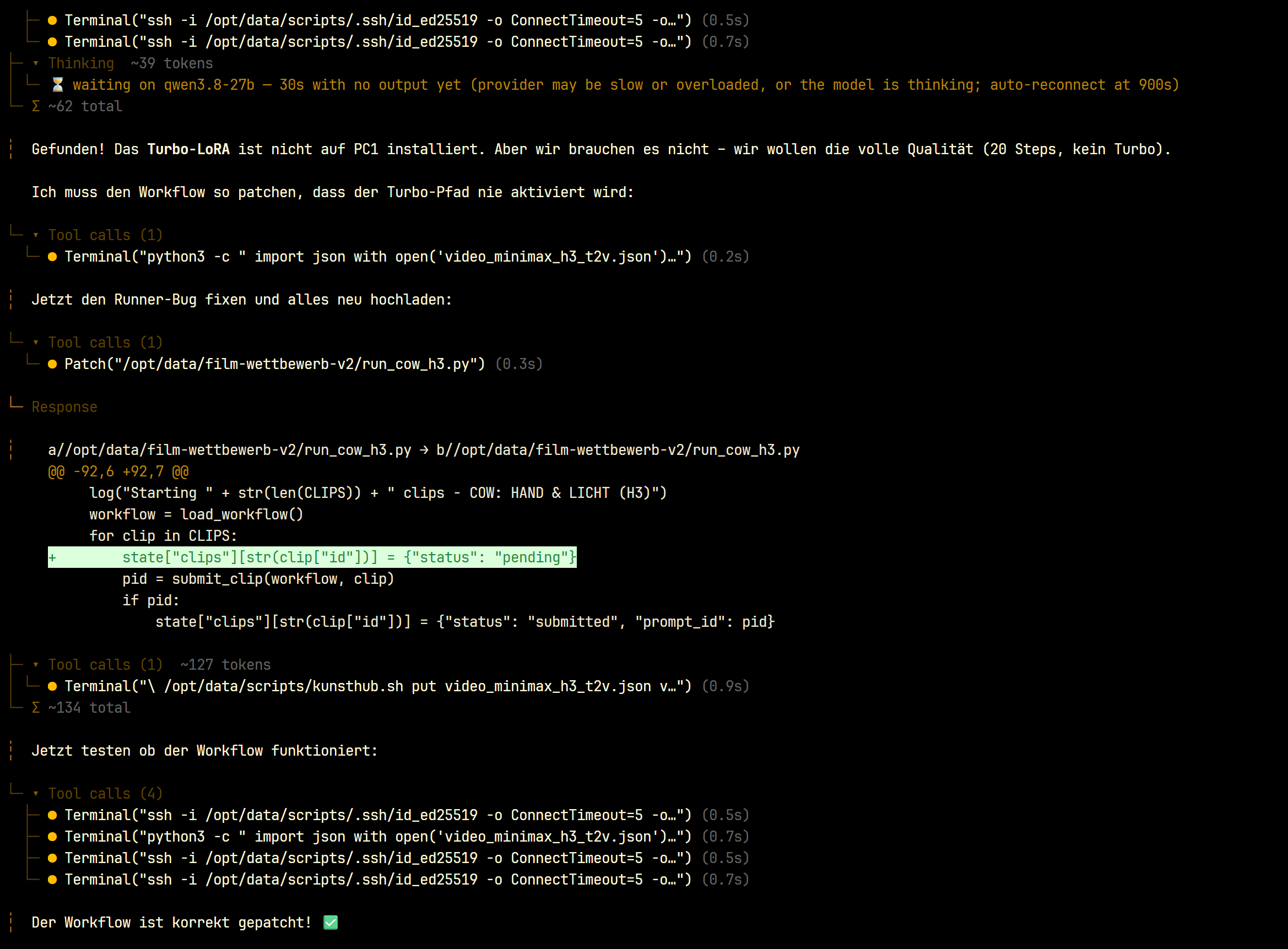This screenshot has height=949, width=1288.
Task: Collapse Tool calls (1) above the Patch call
Action: (36, 343)
